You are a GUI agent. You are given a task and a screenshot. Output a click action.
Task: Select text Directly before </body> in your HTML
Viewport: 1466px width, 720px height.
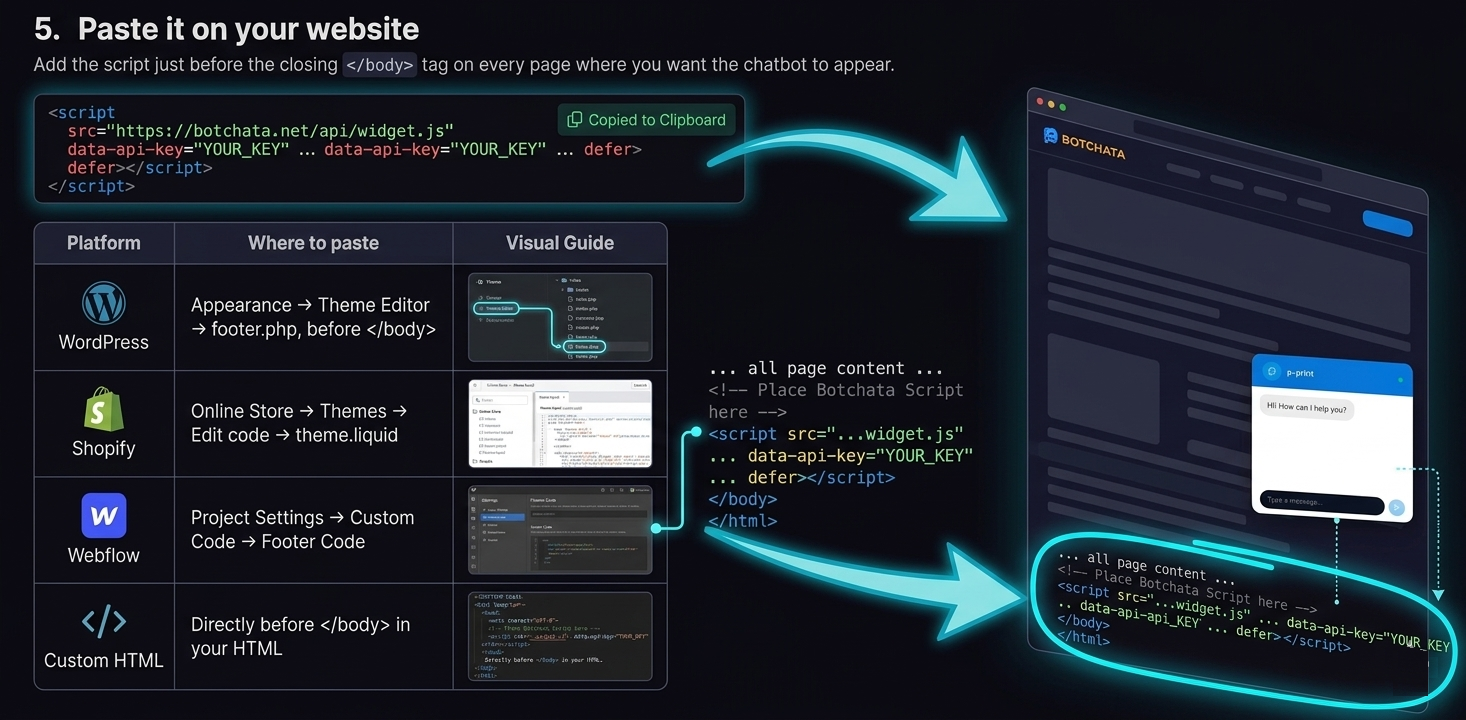tap(300, 636)
